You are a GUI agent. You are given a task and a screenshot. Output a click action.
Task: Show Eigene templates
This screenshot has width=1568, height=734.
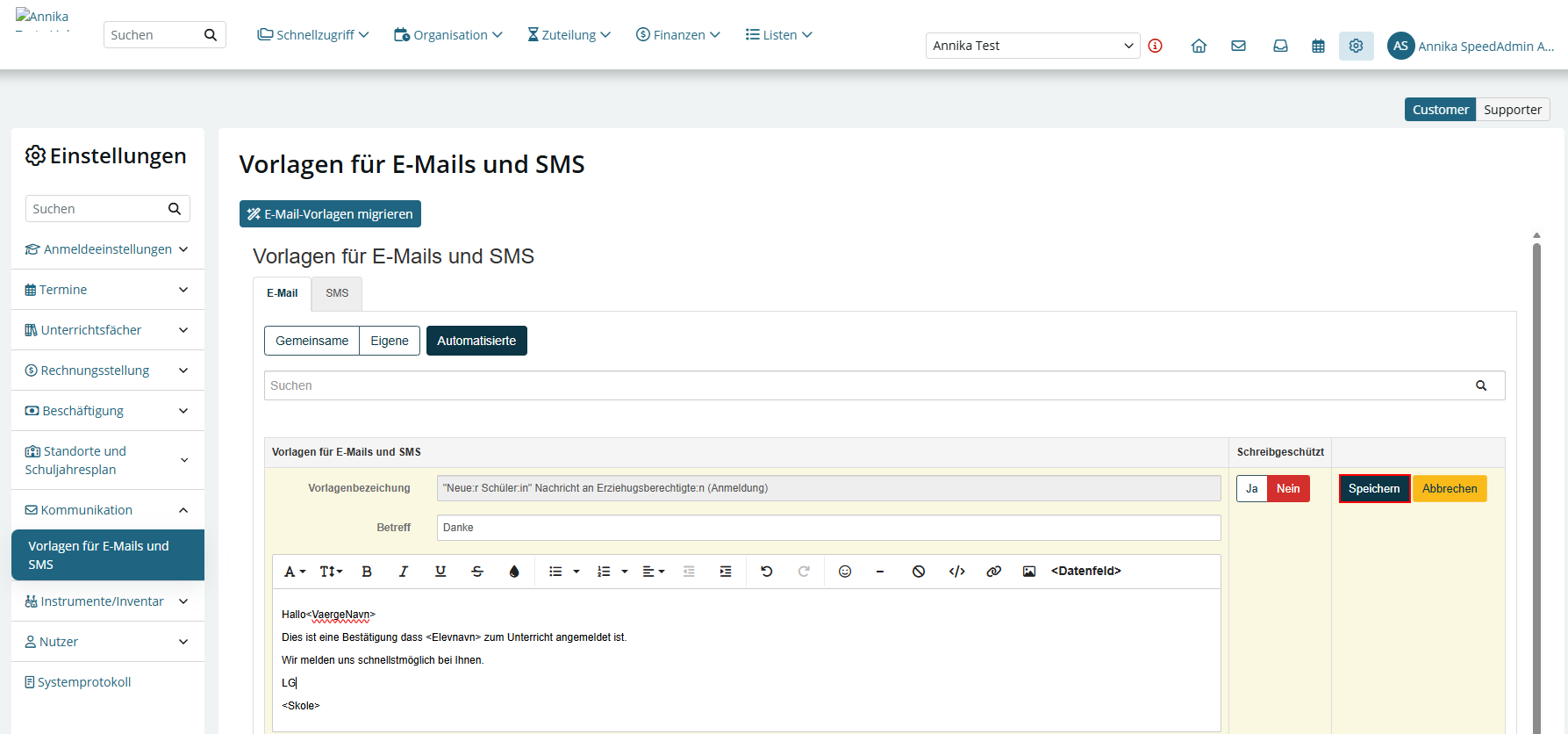[x=390, y=341]
